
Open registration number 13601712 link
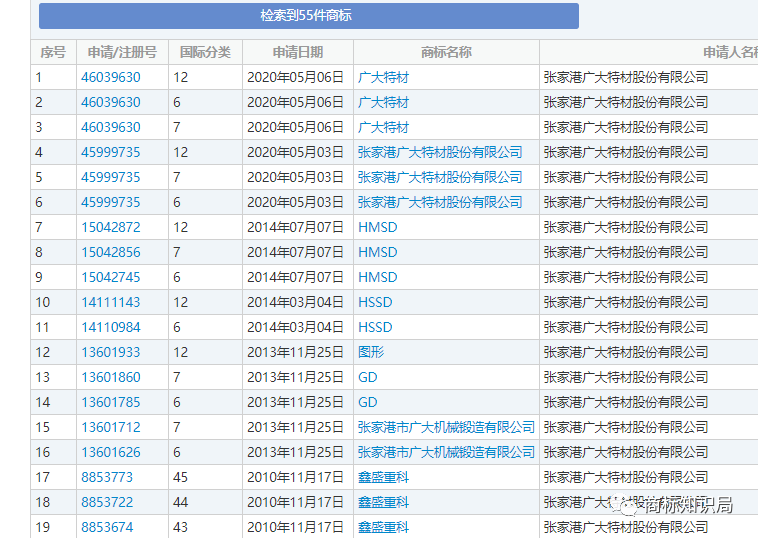110,427
